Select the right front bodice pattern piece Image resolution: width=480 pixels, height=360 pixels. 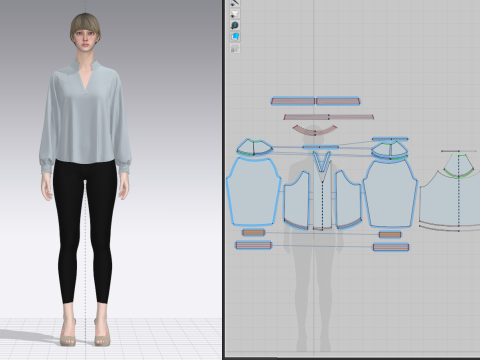(348, 201)
